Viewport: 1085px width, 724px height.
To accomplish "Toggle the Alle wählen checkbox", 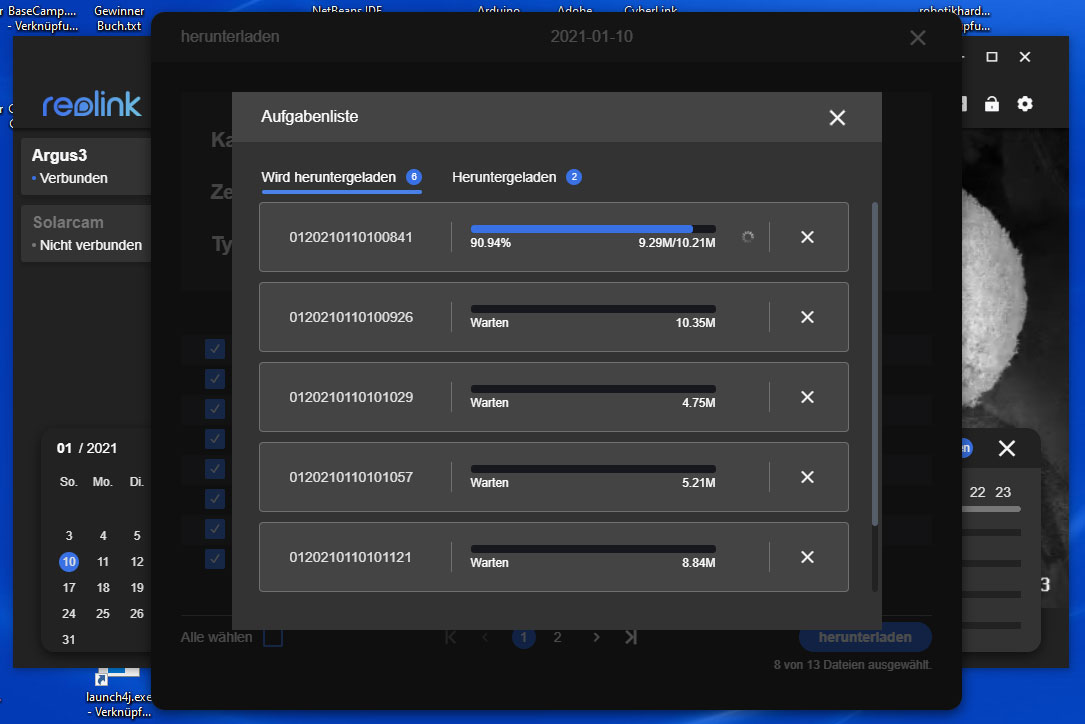I will [272, 637].
